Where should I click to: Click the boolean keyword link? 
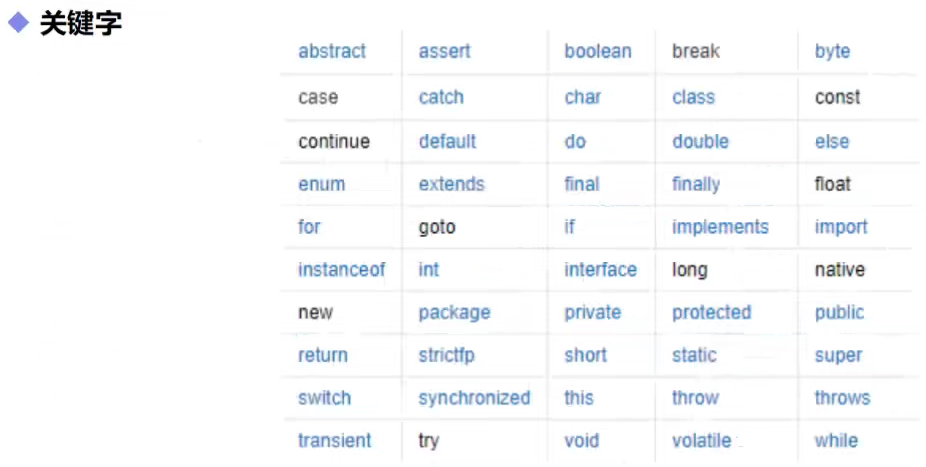tap(598, 51)
